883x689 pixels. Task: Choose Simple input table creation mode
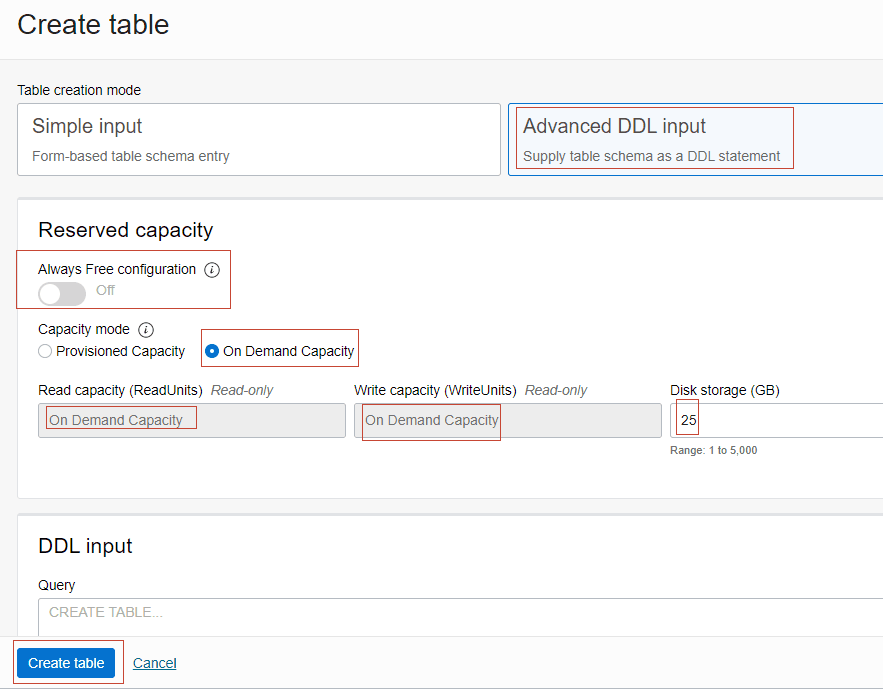259,139
